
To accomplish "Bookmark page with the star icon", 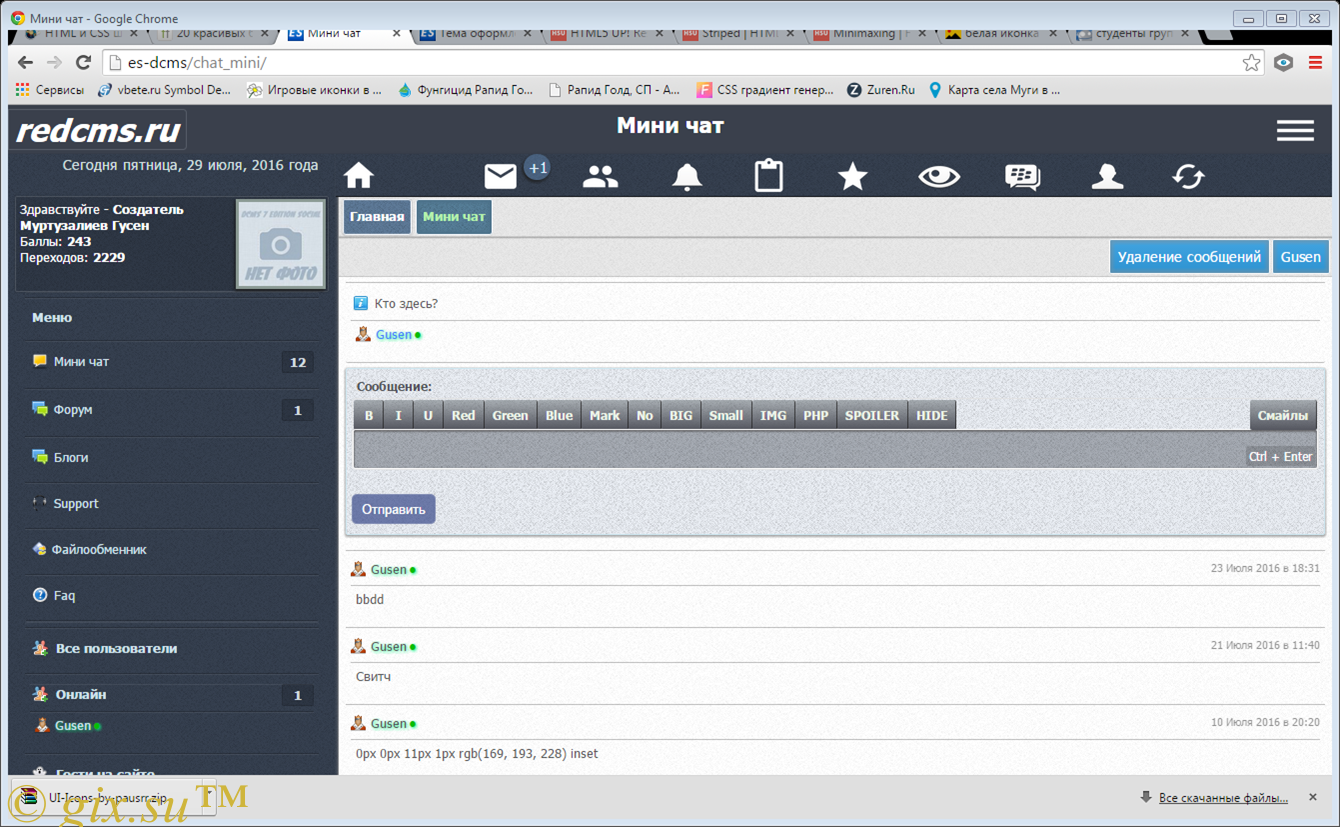I will pos(1251,62).
